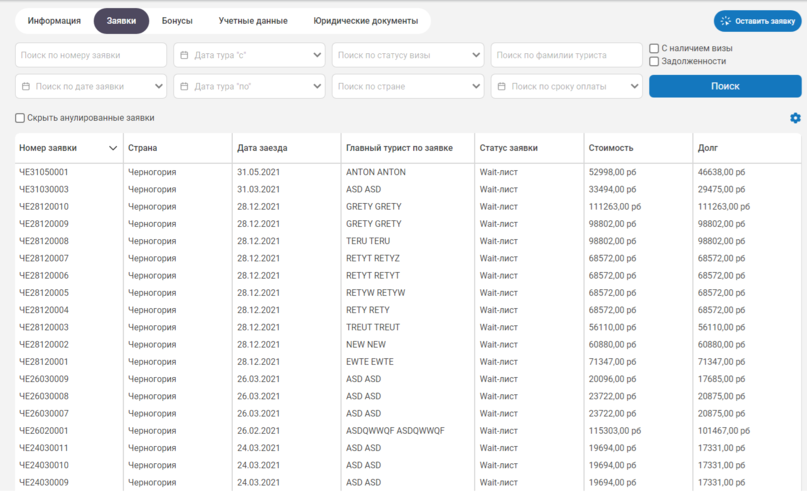
Task: Go to the 'Информация' tab
Action: tap(54, 21)
